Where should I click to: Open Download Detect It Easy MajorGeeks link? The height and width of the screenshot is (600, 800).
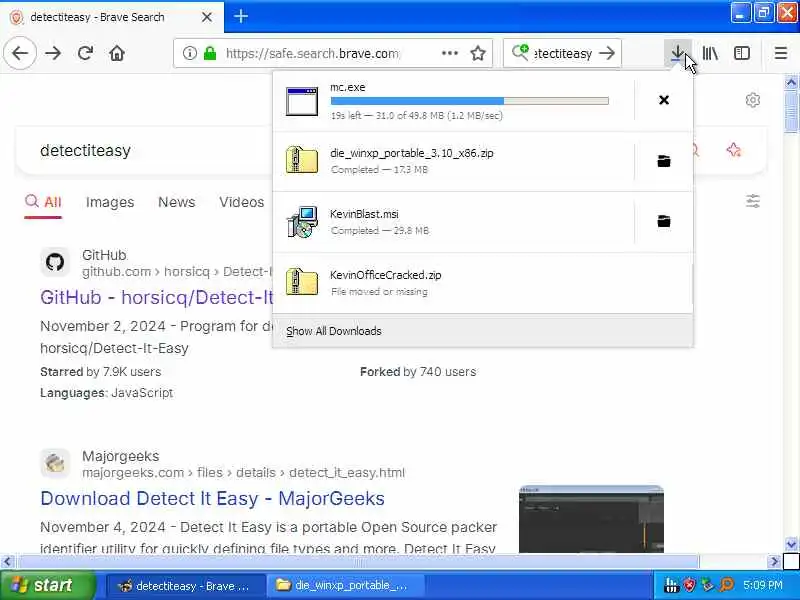pyautogui.click(x=212, y=498)
